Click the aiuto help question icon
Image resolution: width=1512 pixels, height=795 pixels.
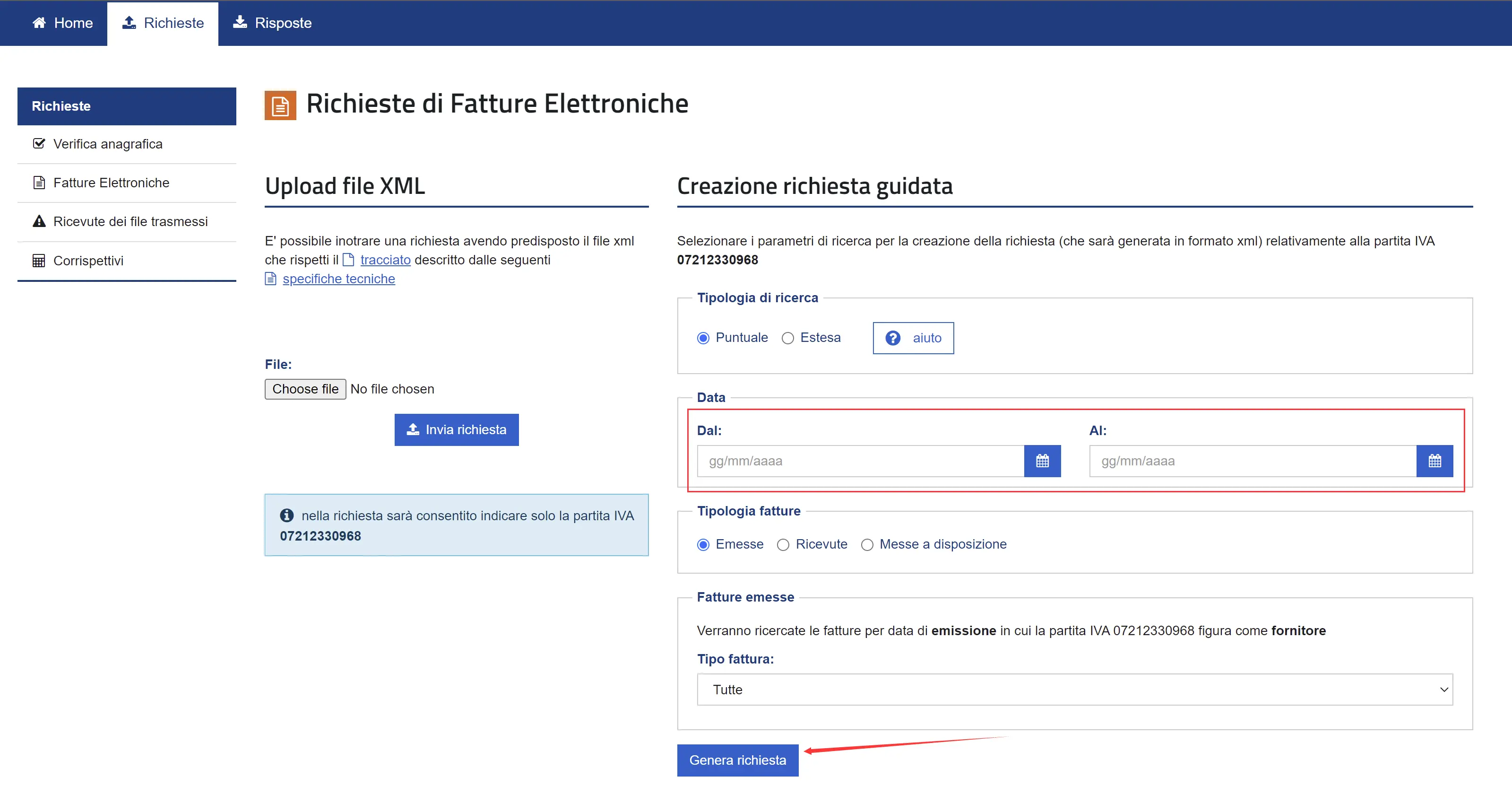[x=893, y=338]
